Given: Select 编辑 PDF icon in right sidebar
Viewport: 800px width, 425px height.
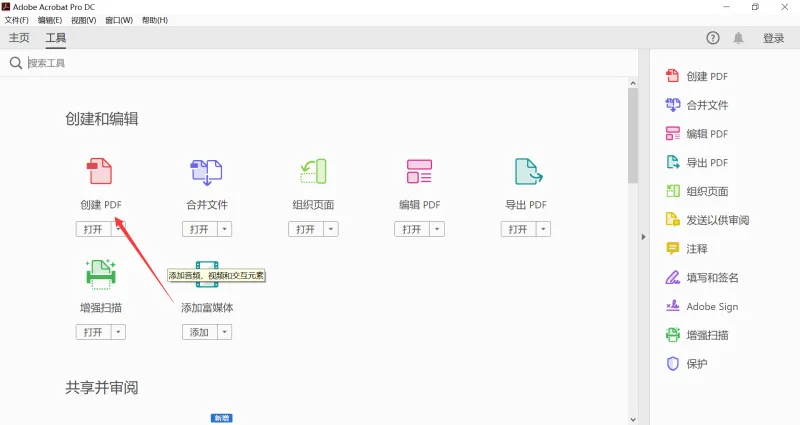Looking at the screenshot, I should tap(672, 134).
